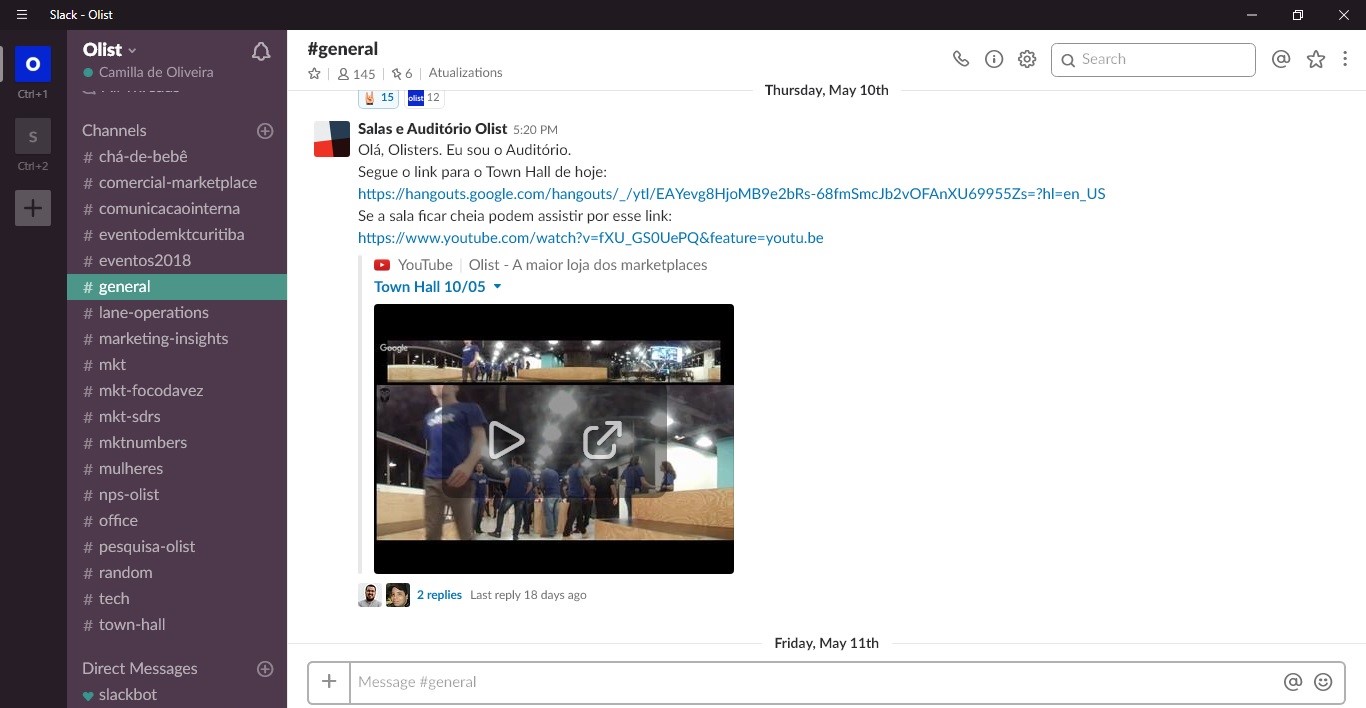Viewport: 1366px width, 708px height.
Task: Open the #mkt-focodavez channel
Action: coord(177,391)
